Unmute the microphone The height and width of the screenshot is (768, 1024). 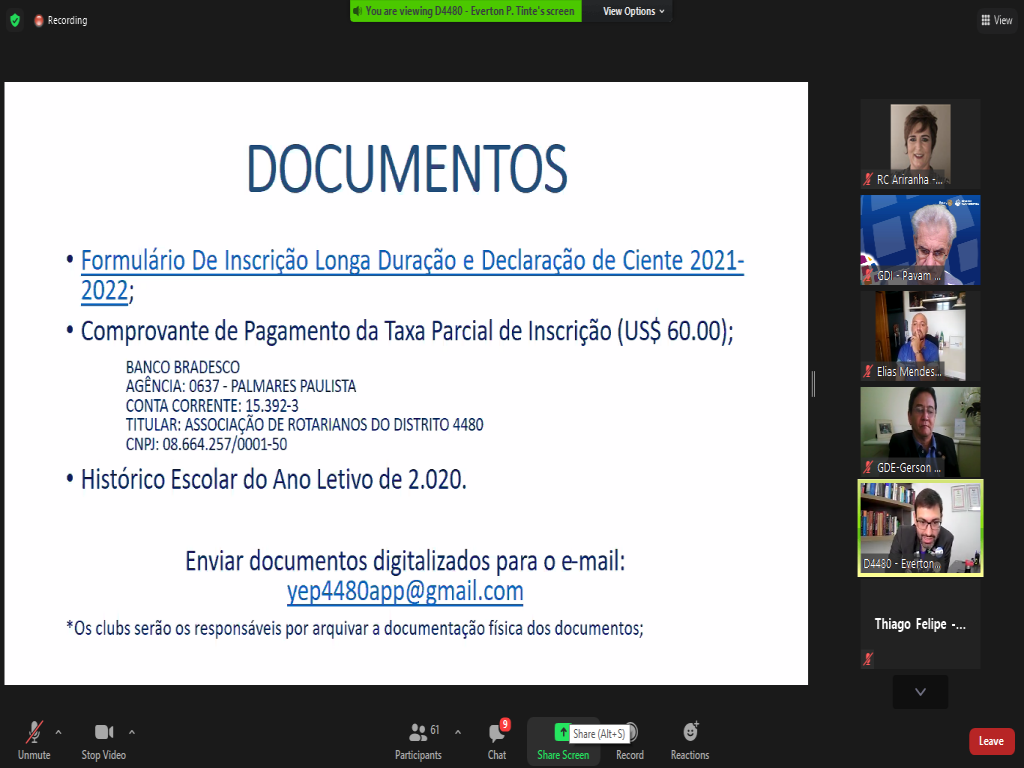point(34,733)
